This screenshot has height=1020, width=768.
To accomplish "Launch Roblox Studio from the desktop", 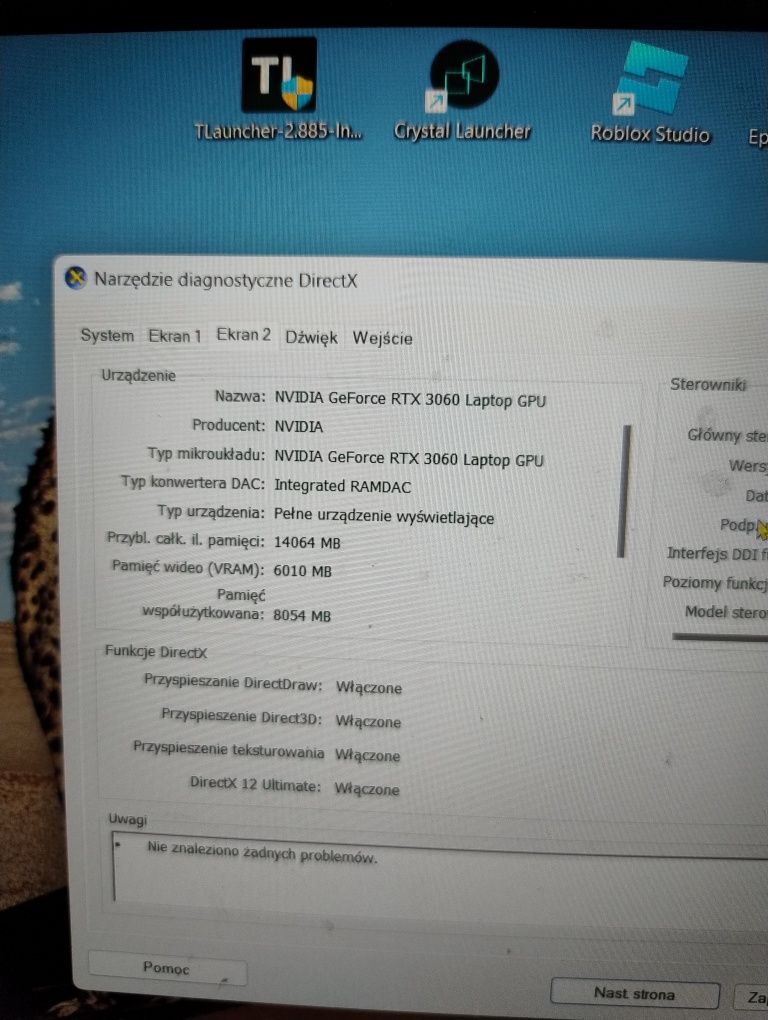I will [650, 91].
